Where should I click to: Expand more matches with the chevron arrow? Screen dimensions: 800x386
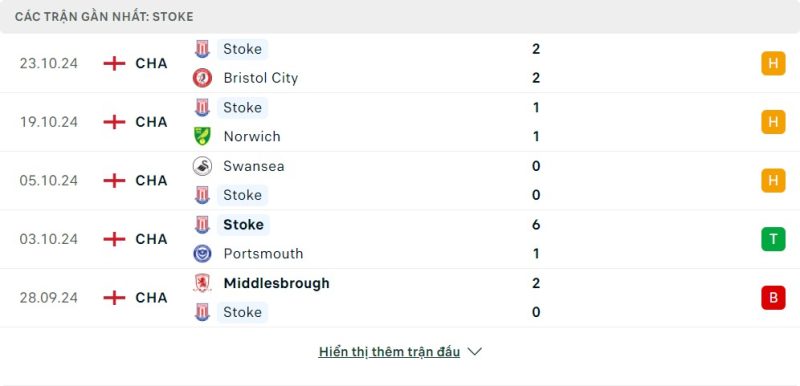pyautogui.click(x=474, y=352)
